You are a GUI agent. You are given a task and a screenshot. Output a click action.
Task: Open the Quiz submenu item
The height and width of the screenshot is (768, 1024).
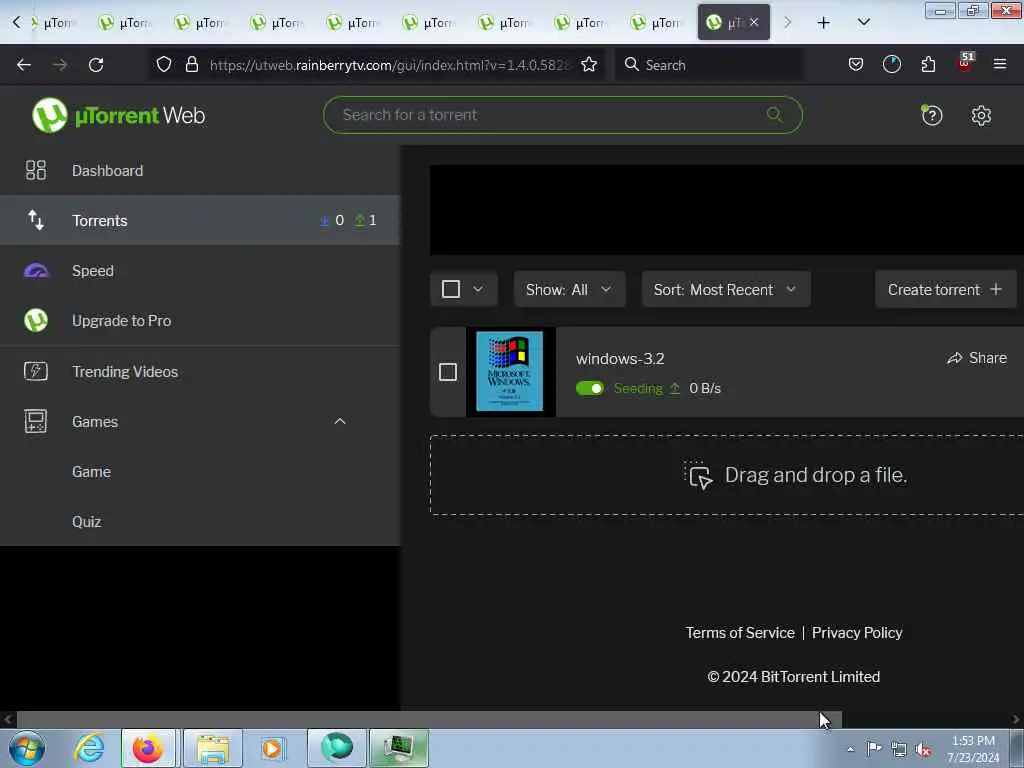200,522
